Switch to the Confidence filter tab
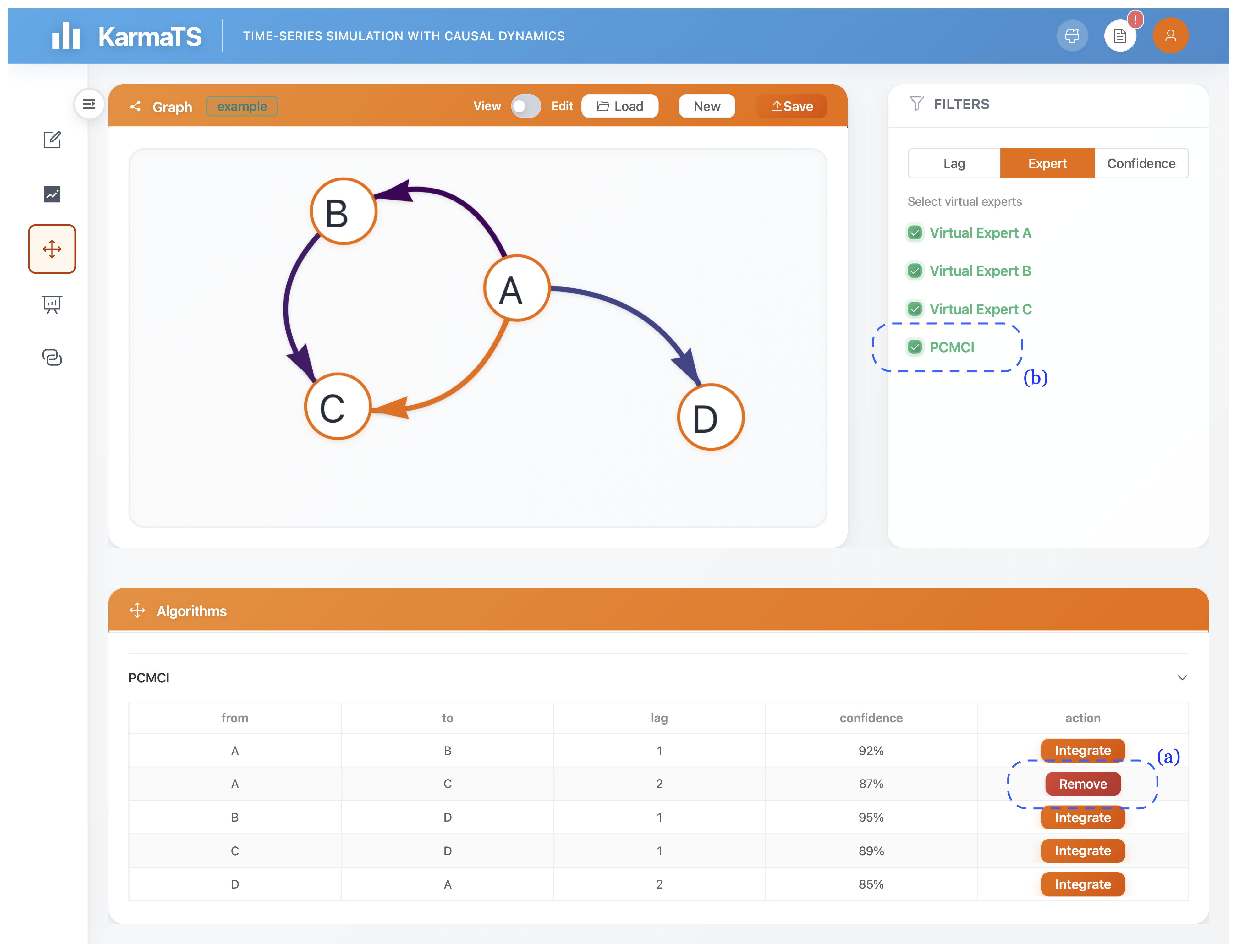The height and width of the screenshot is (952, 1237). [x=1141, y=164]
